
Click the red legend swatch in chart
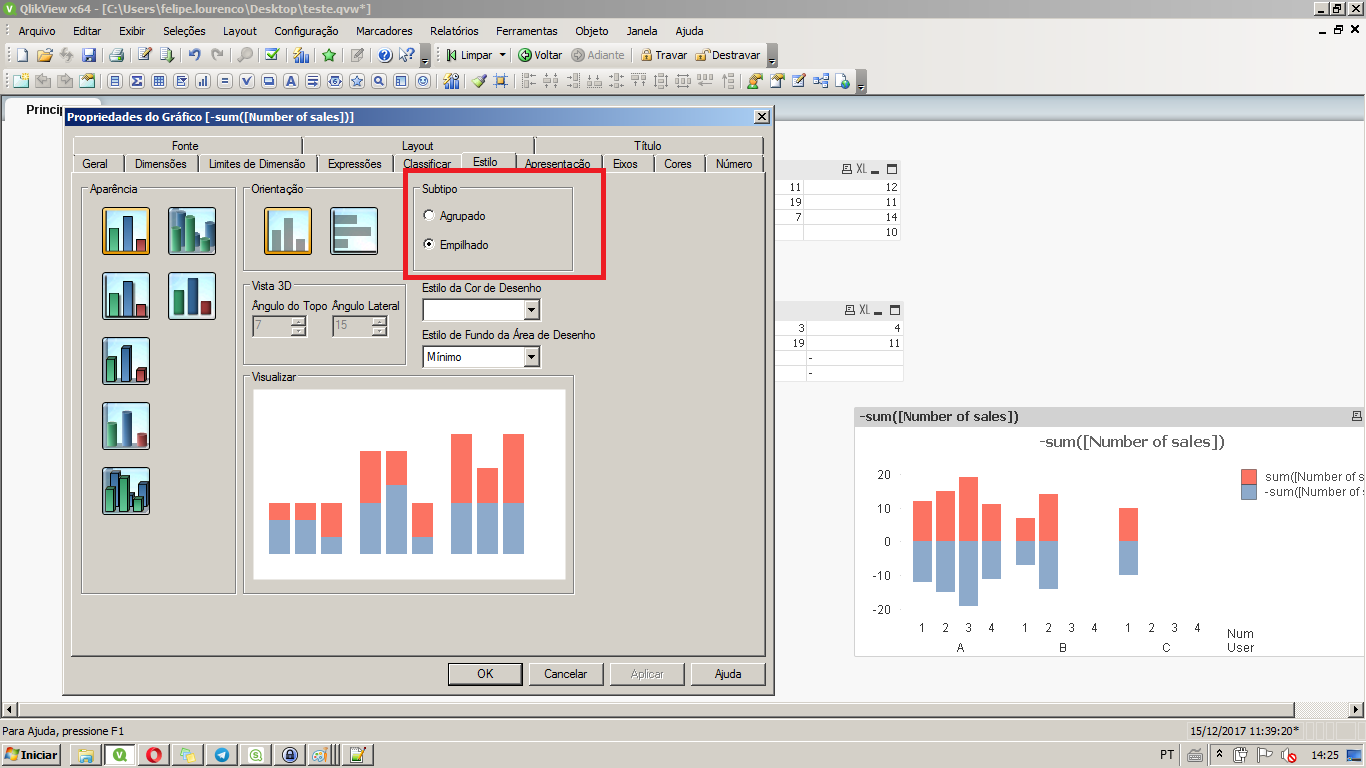click(1249, 477)
